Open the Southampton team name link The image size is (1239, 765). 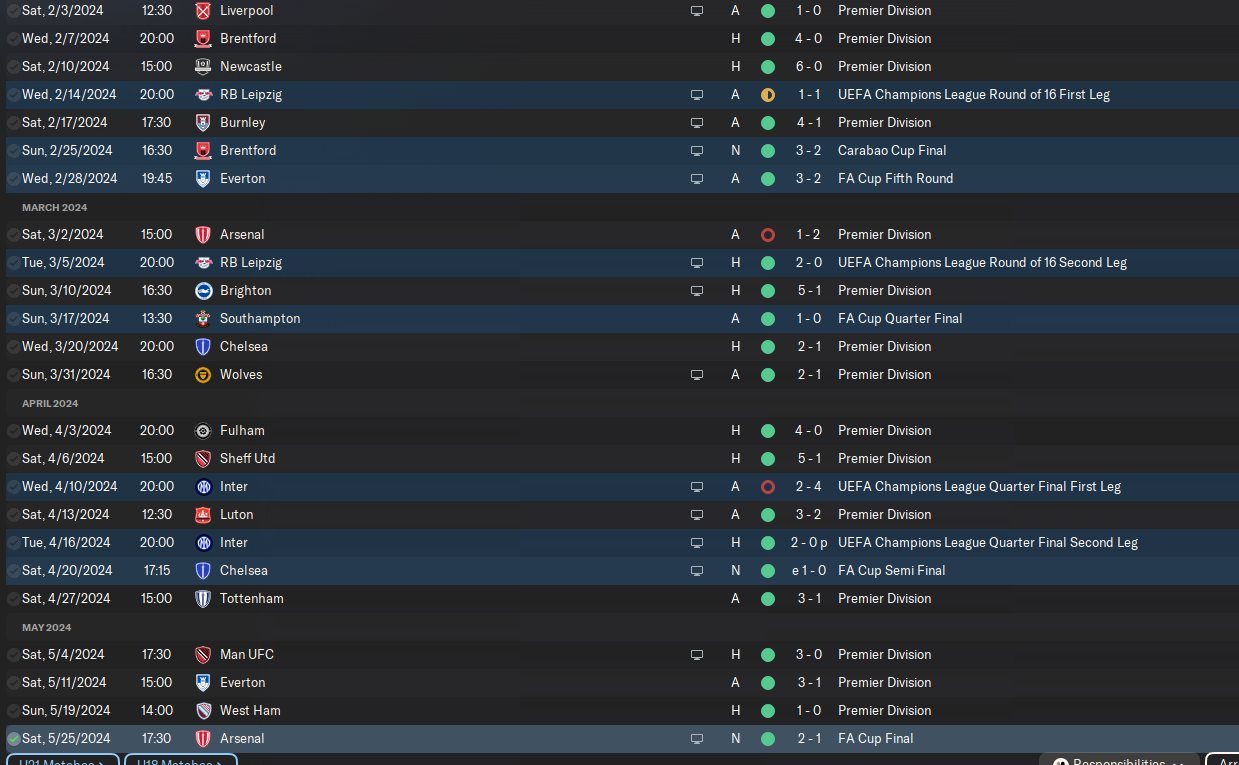coord(260,319)
